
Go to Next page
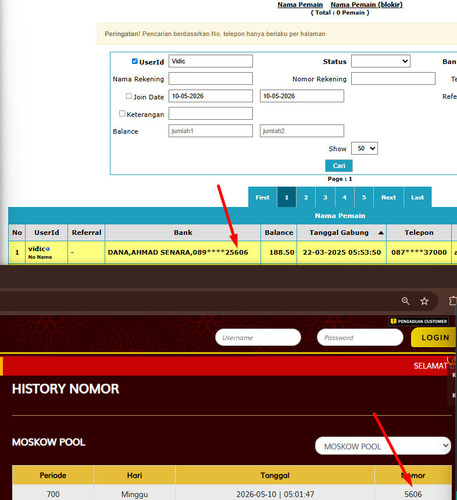388,197
